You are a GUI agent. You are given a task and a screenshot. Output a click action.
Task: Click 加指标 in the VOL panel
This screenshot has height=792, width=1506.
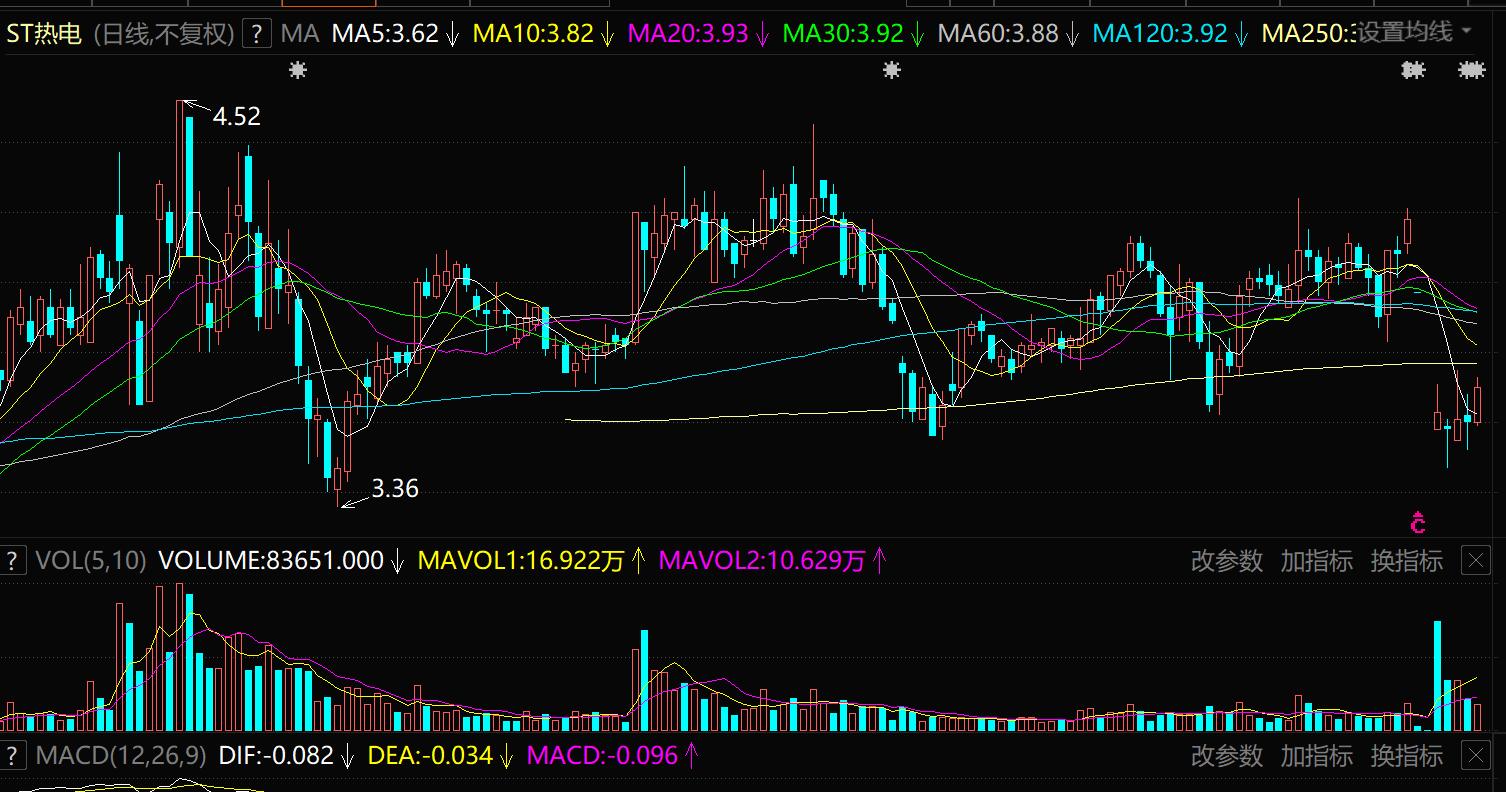(x=1316, y=561)
